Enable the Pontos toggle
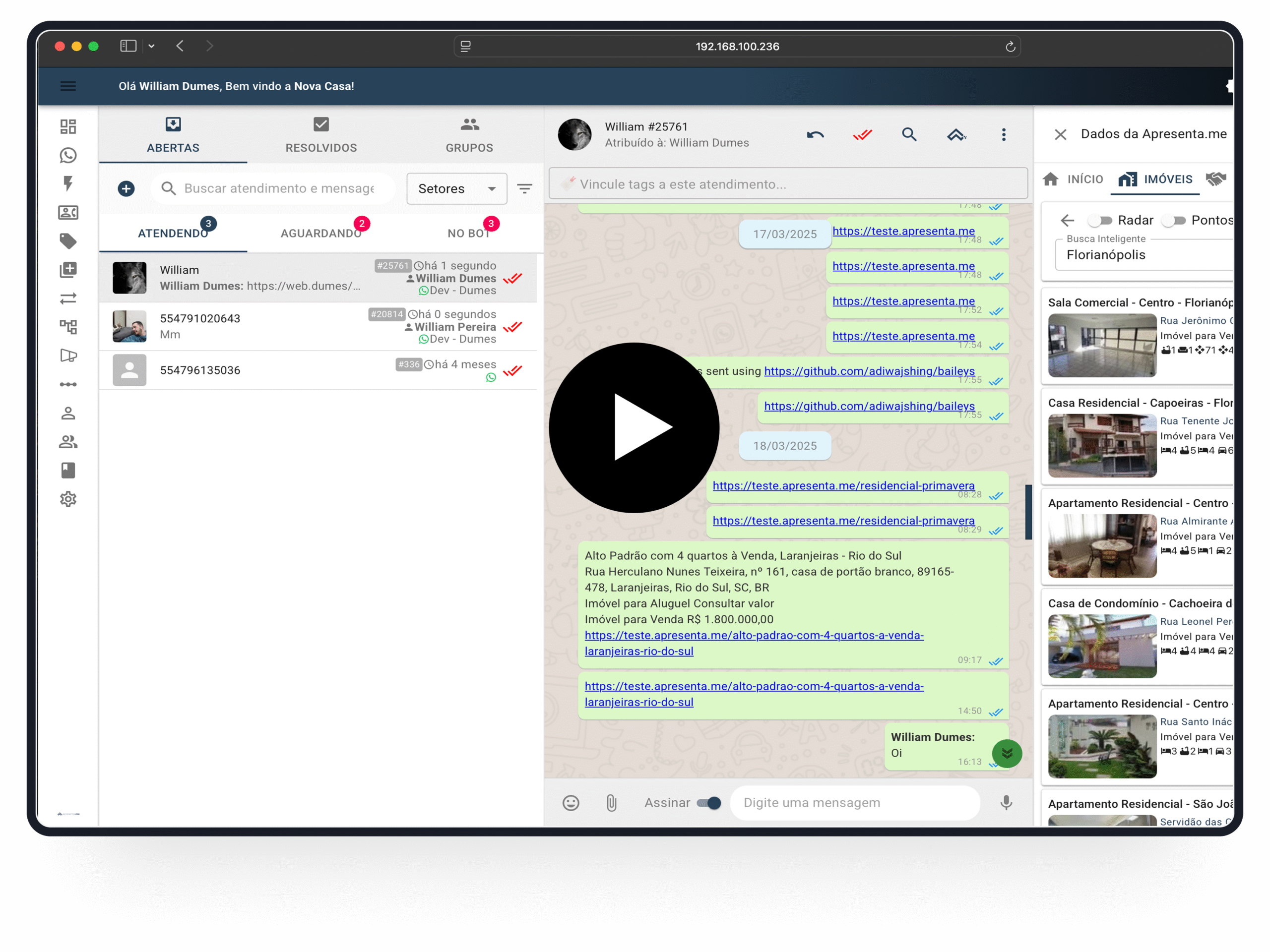This screenshot has width=1270, height=952. (x=1174, y=220)
